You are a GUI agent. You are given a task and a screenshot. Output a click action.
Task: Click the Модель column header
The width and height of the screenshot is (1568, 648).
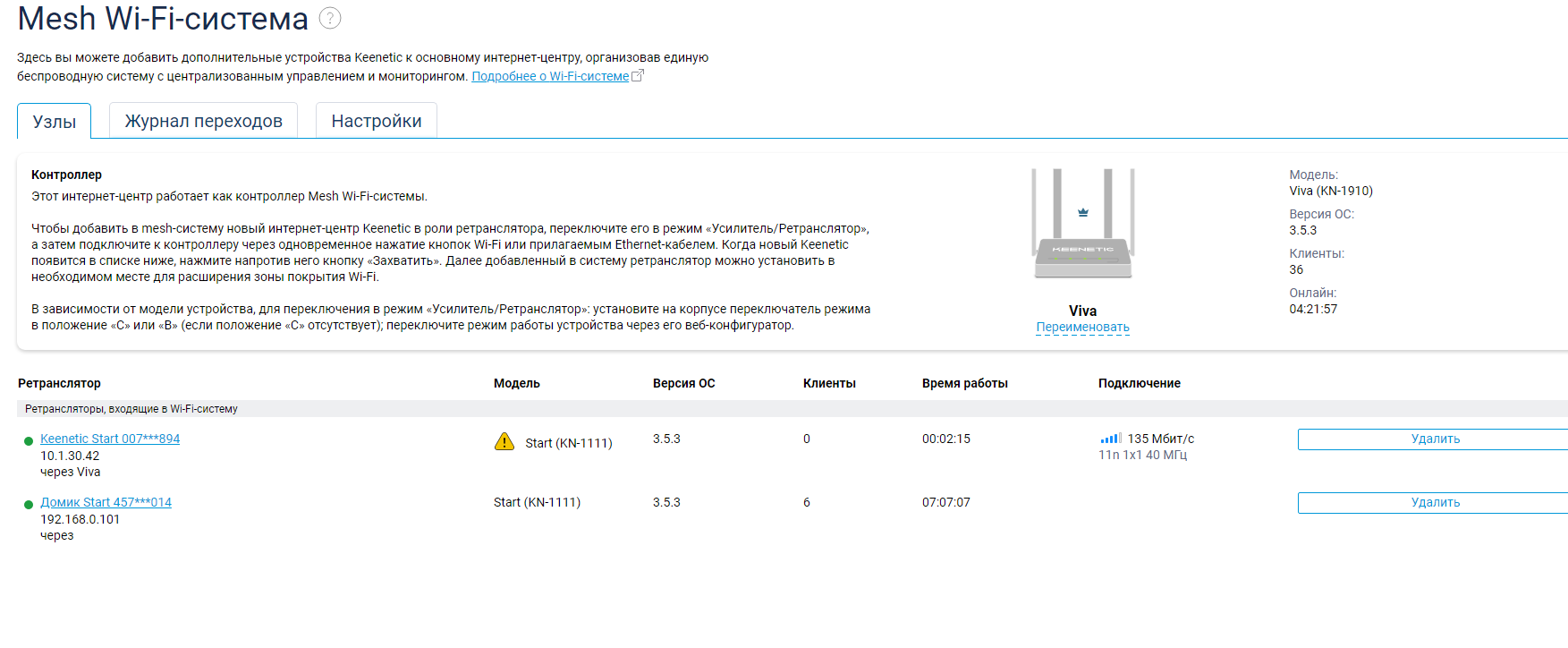pos(517,383)
